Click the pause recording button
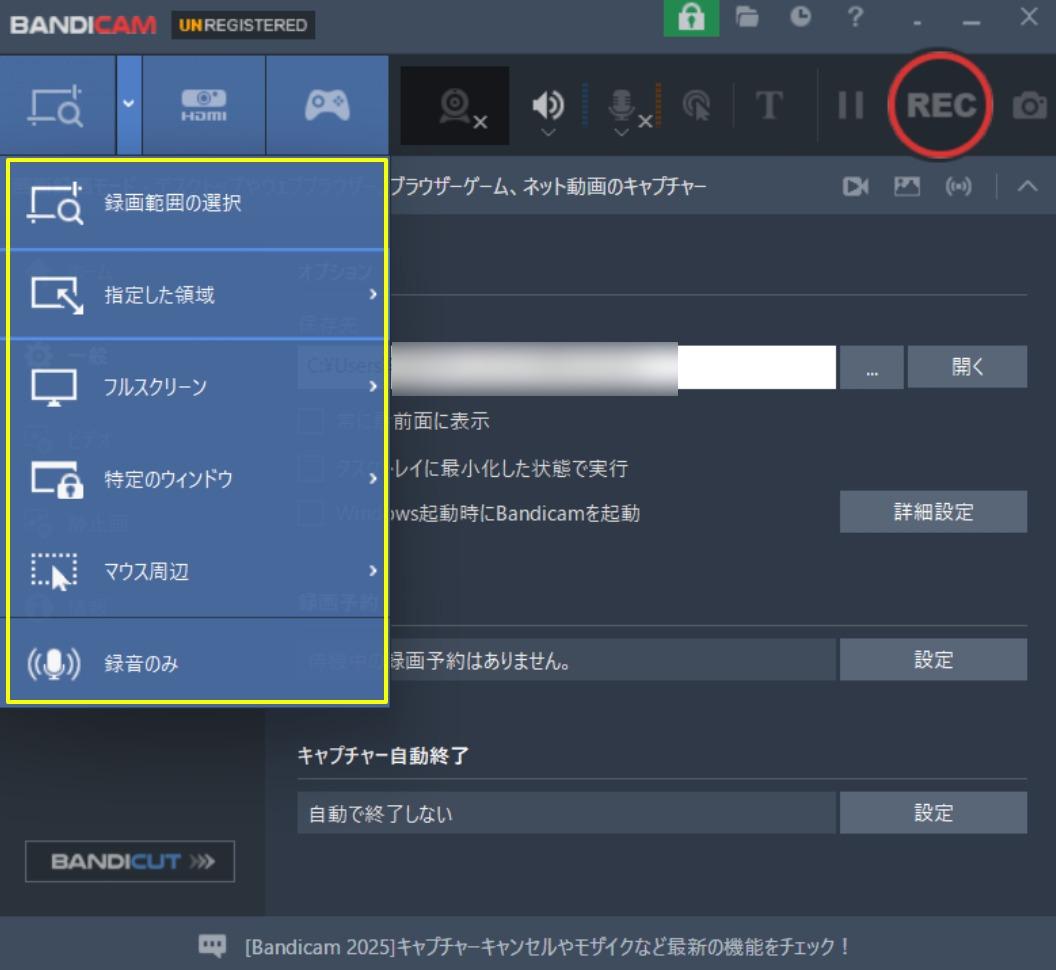This screenshot has width=1056, height=970. [x=850, y=106]
